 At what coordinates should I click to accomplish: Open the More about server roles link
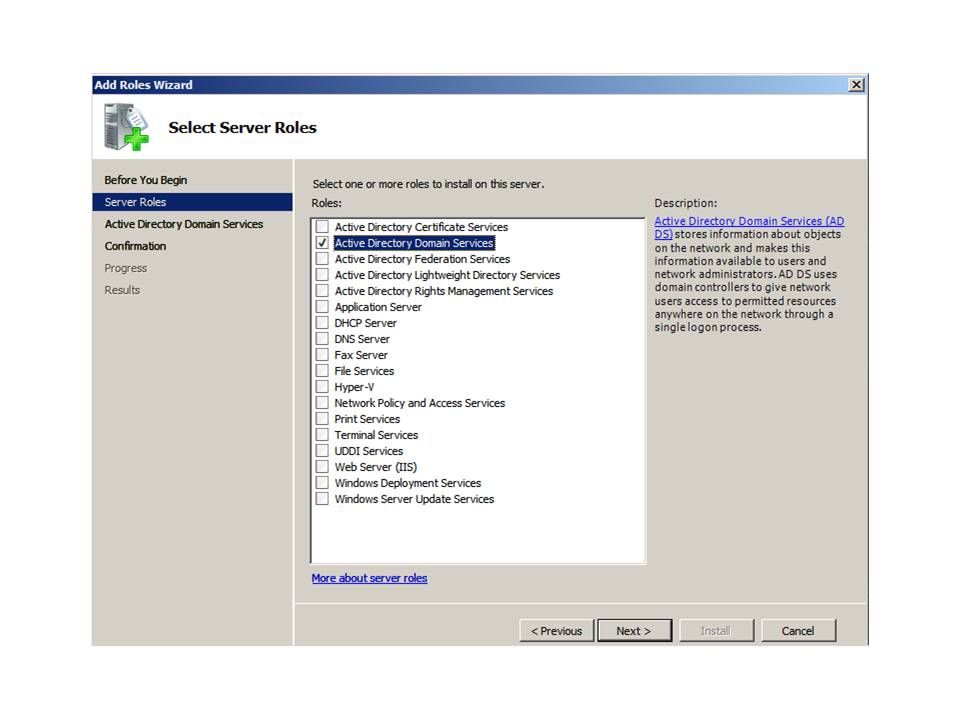tap(369, 578)
